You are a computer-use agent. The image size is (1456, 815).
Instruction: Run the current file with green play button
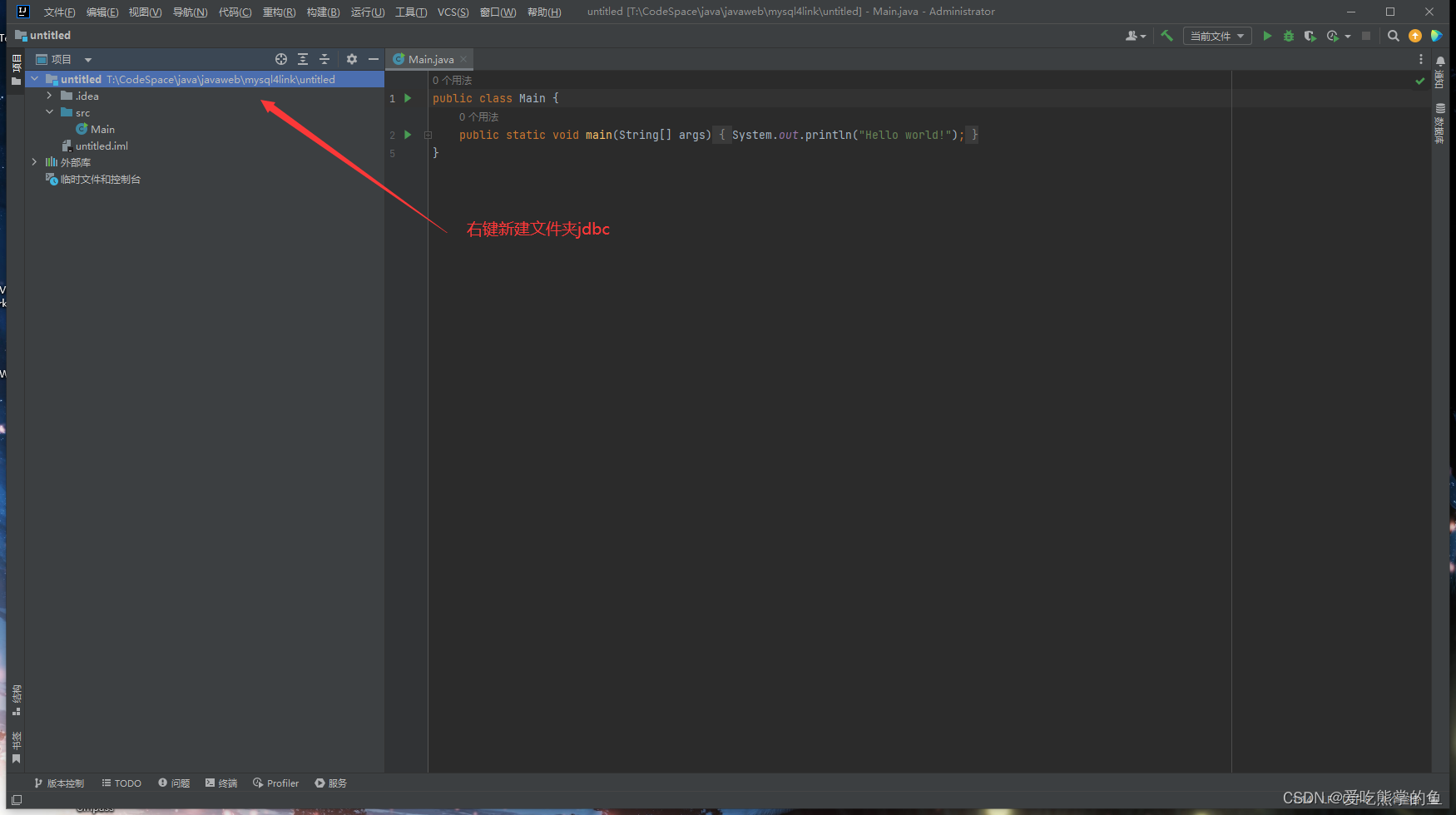pyautogui.click(x=1267, y=36)
